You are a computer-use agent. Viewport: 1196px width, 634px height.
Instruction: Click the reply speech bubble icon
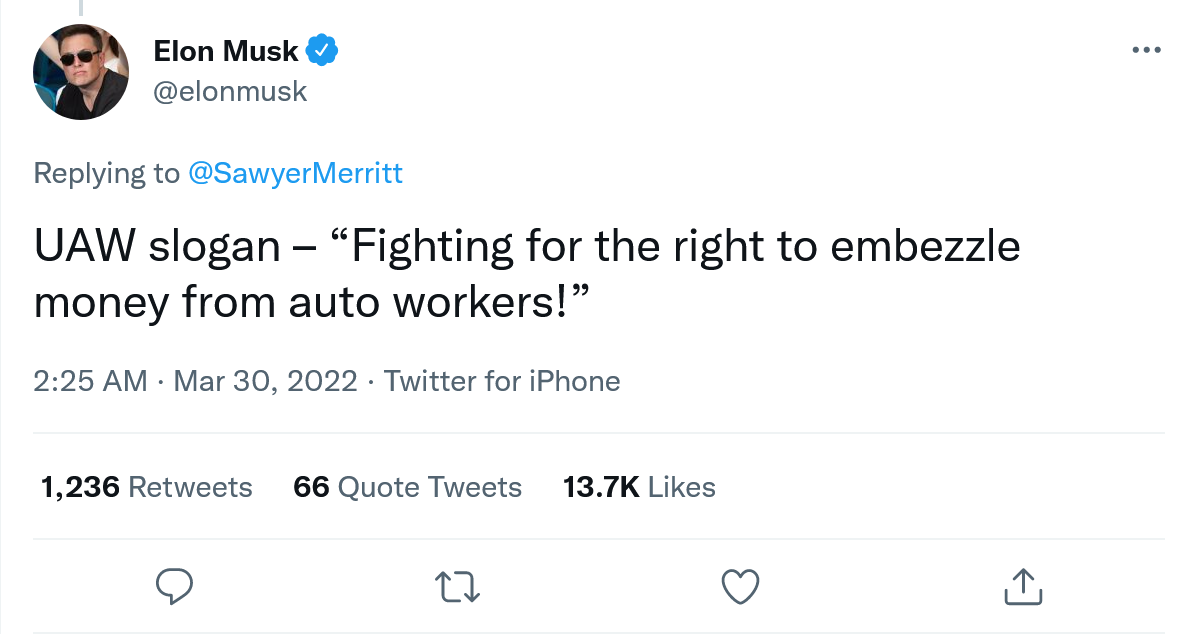click(174, 586)
